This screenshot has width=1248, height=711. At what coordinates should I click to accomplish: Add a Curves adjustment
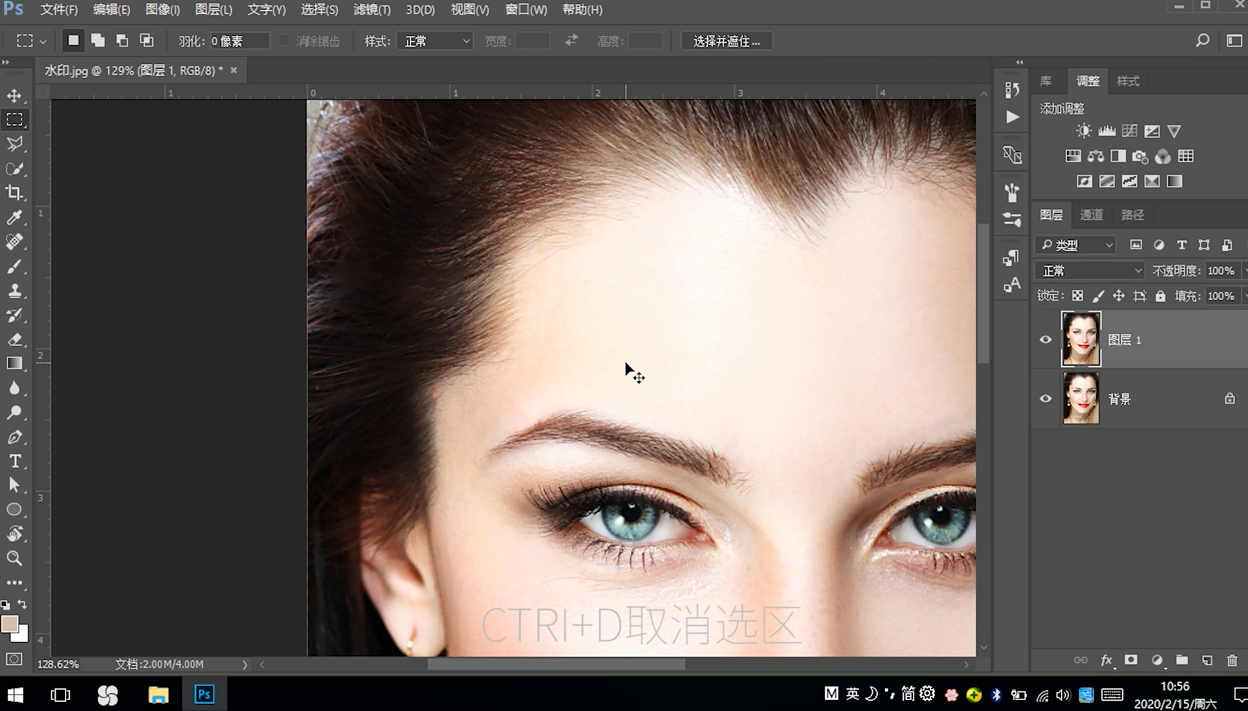[x=1129, y=131]
